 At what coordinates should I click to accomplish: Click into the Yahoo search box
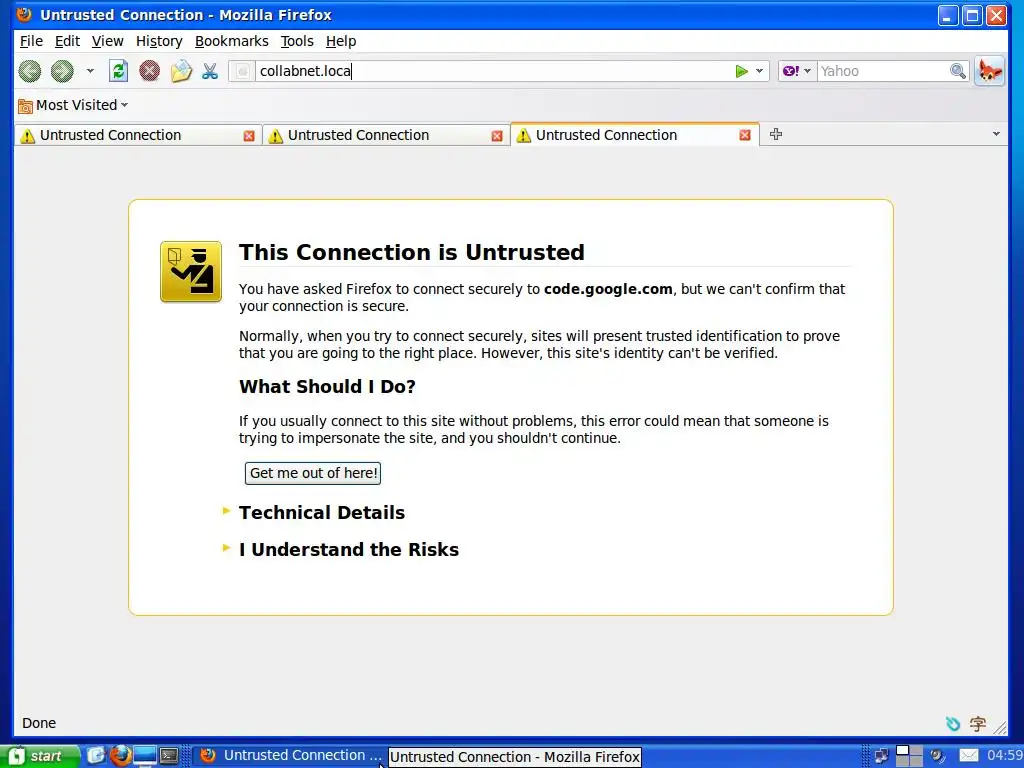tap(883, 71)
